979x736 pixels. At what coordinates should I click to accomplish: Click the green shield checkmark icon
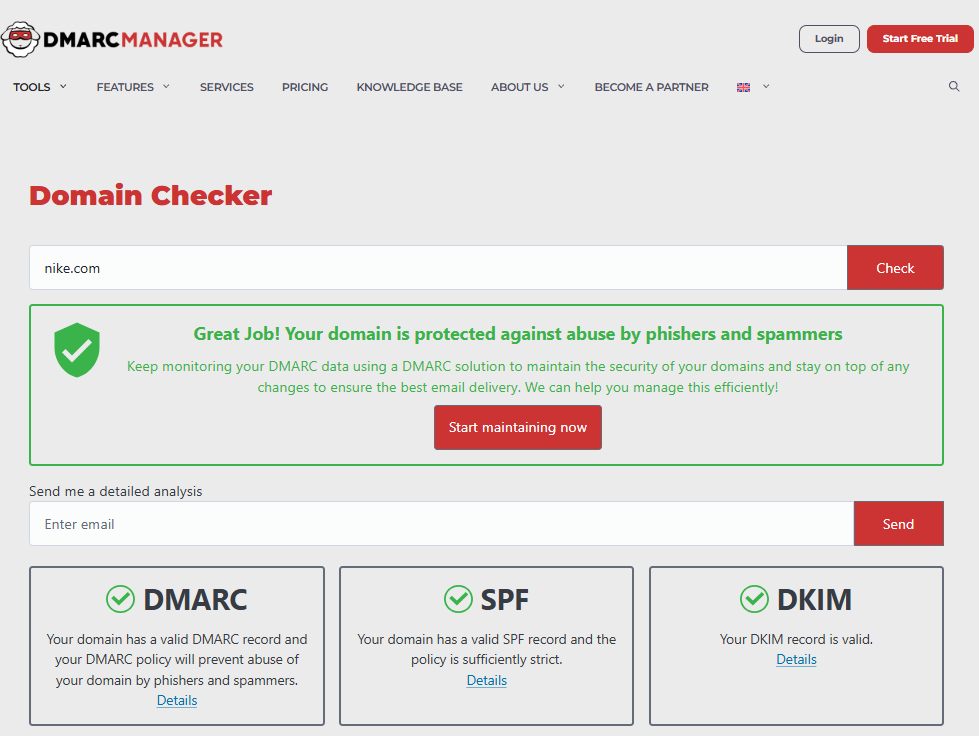(77, 350)
